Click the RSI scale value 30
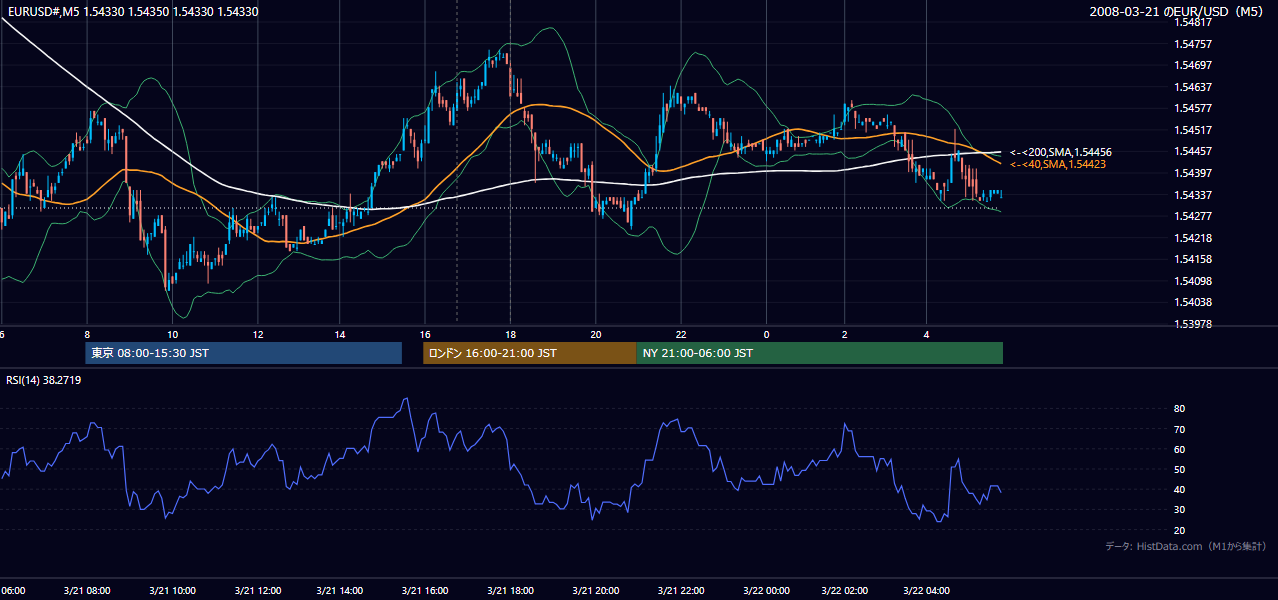 pos(1180,510)
